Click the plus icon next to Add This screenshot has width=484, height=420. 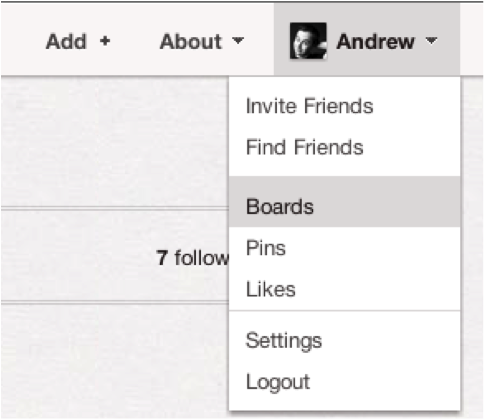[x=105, y=41]
